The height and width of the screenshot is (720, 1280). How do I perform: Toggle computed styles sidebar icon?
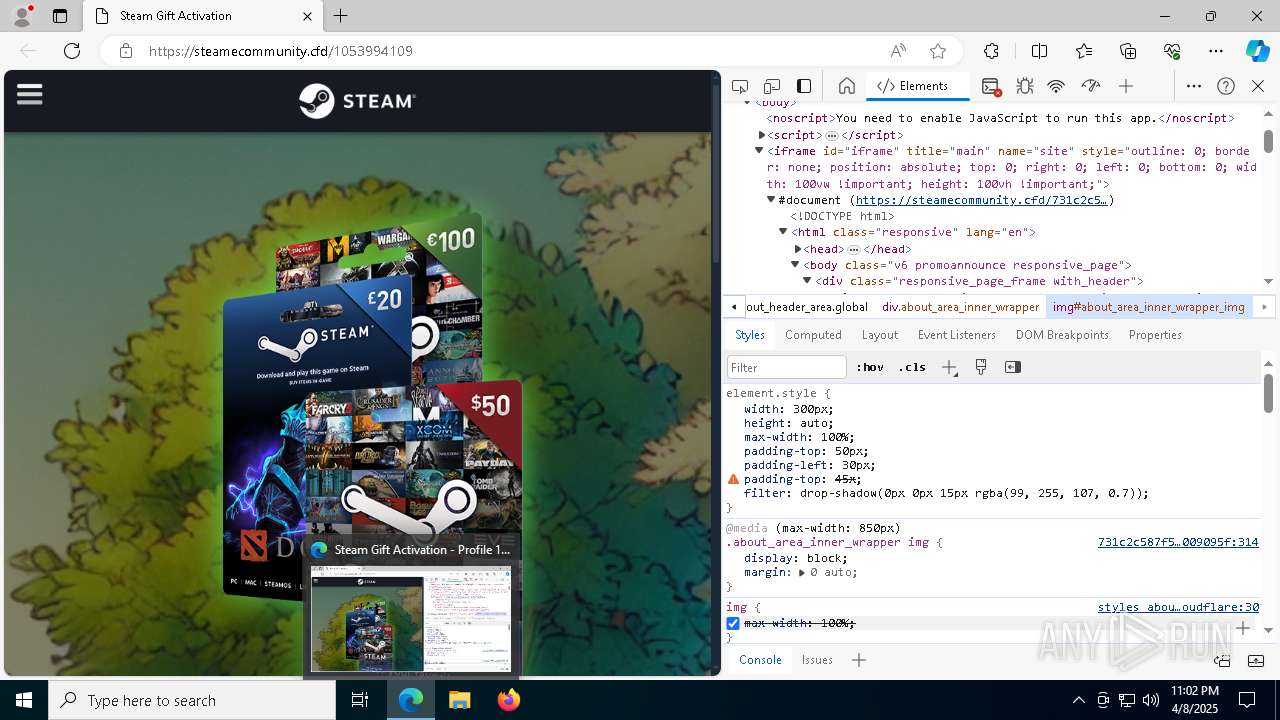(1013, 367)
